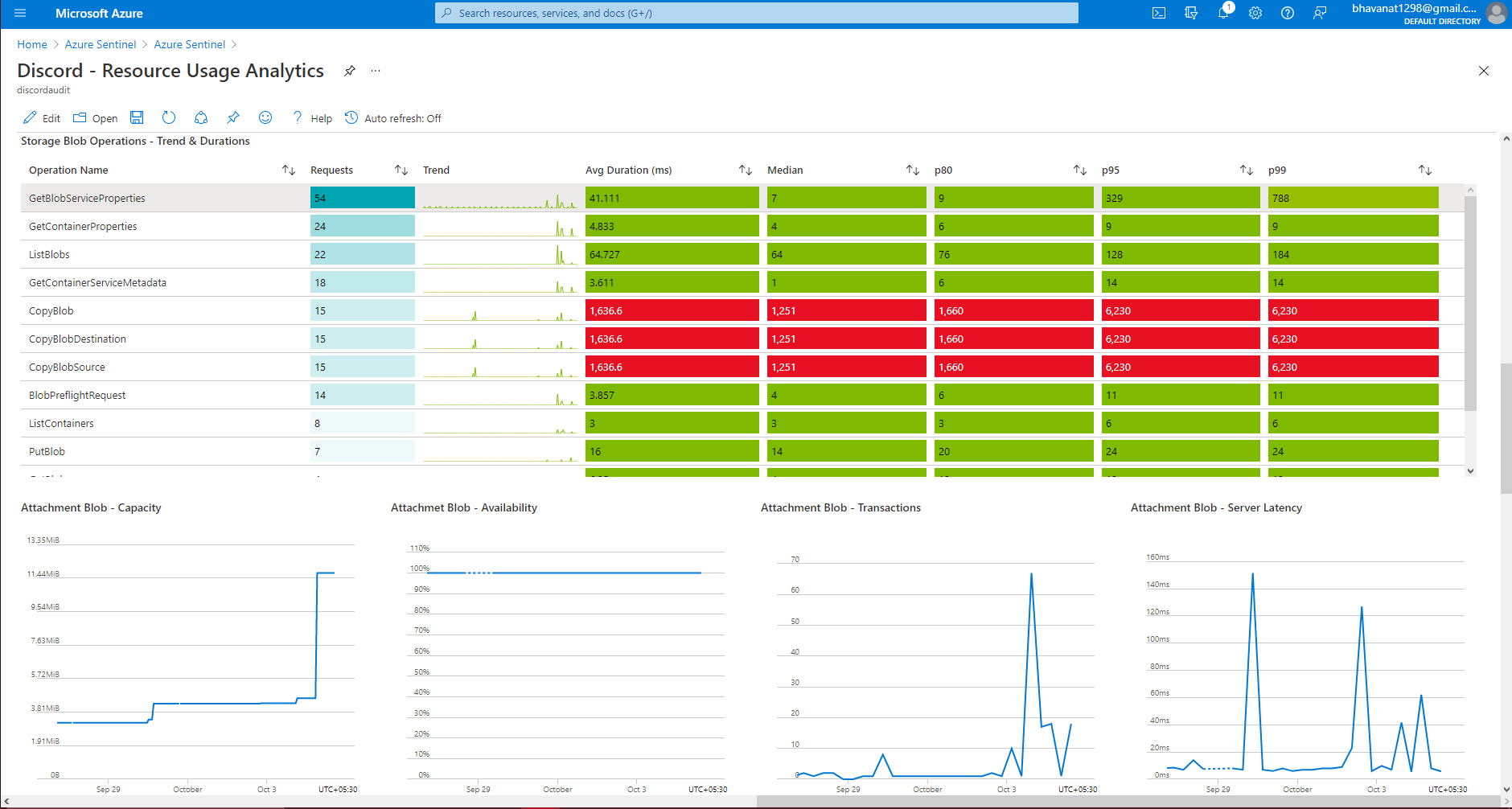This screenshot has width=1512, height=809.
Task: Select the GetContainerProperties operation name
Action: 83,226
